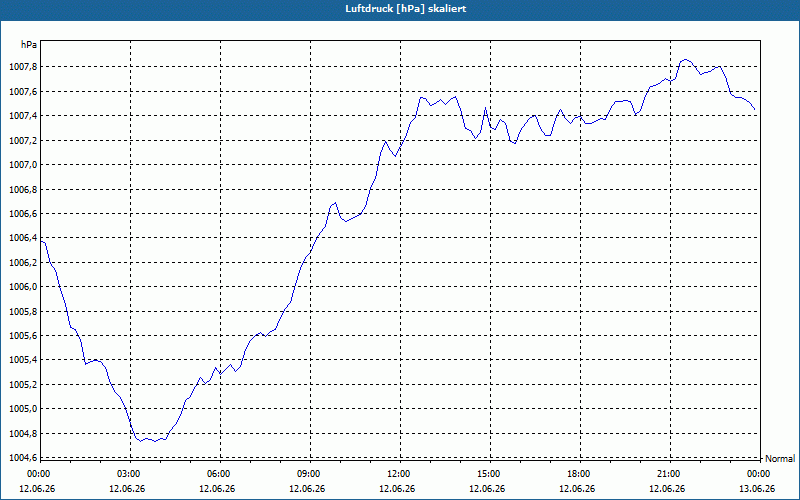Click the 1007,2 y-axis value
The width and height of the screenshot is (800, 500).
coord(23,141)
